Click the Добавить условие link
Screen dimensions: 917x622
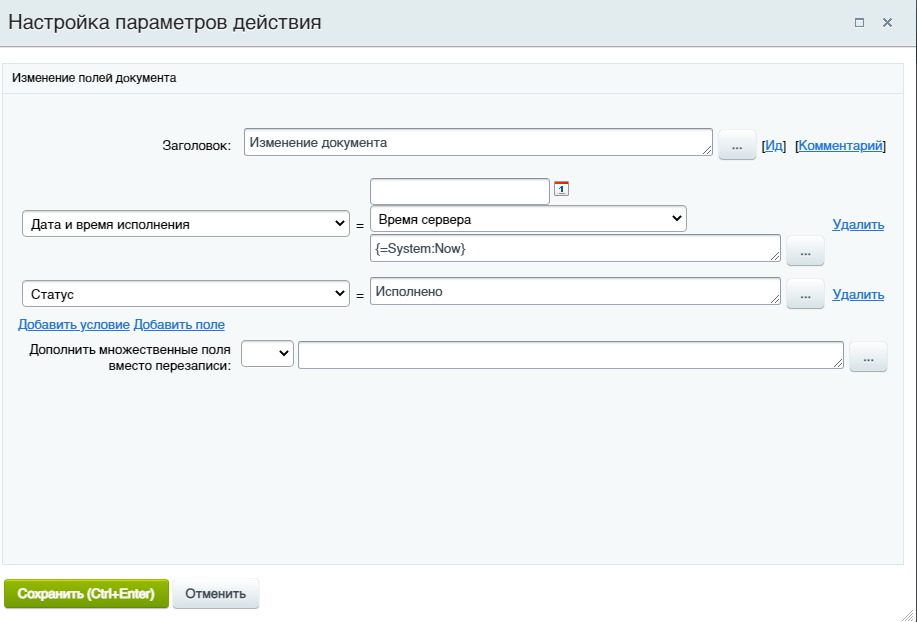[74, 324]
